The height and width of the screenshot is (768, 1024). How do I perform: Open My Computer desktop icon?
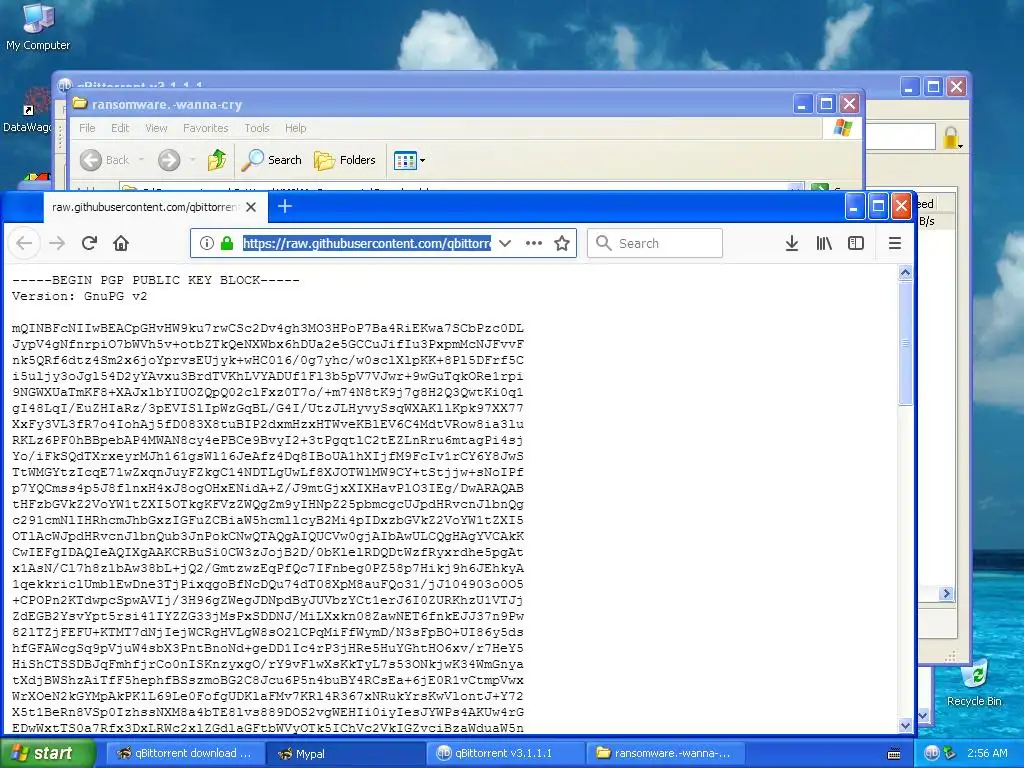(38, 27)
